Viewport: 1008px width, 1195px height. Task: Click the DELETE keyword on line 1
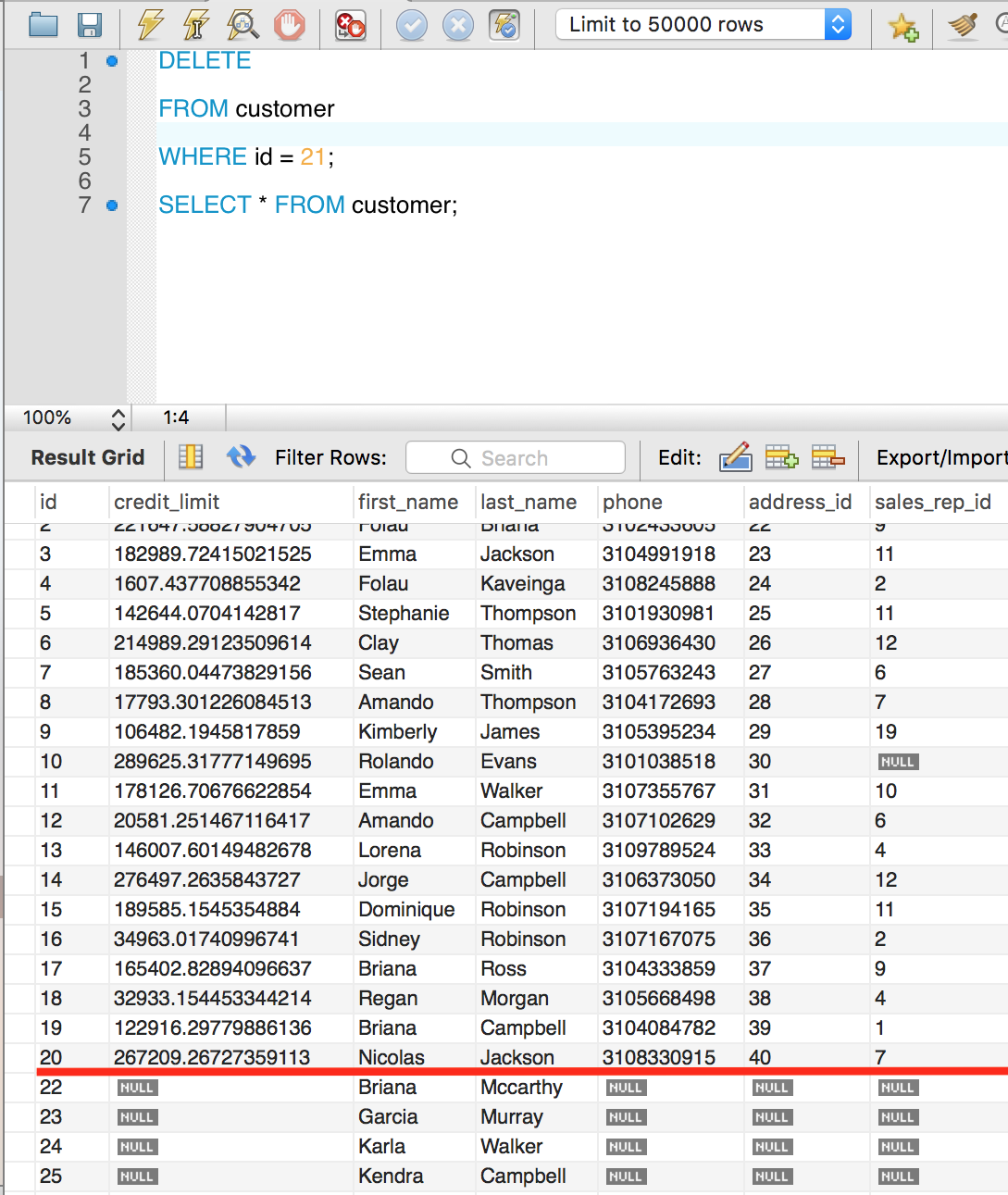(205, 60)
